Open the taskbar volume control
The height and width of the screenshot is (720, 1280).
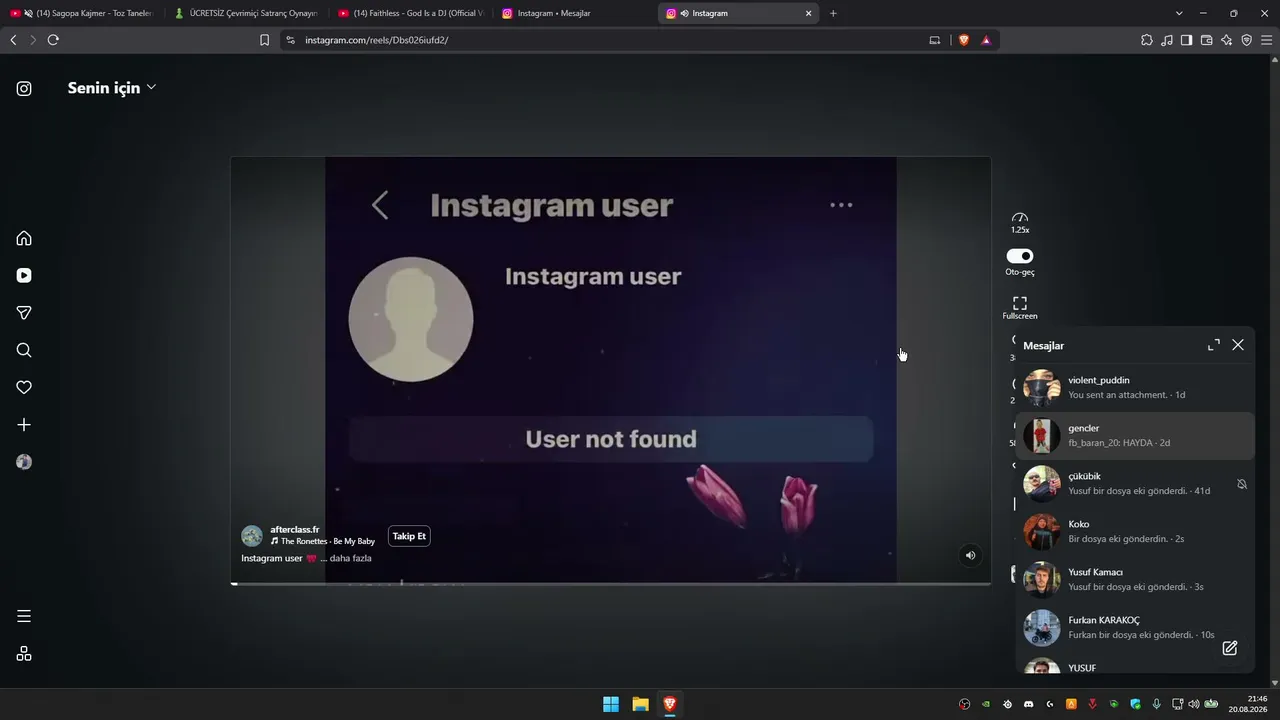point(1193,704)
